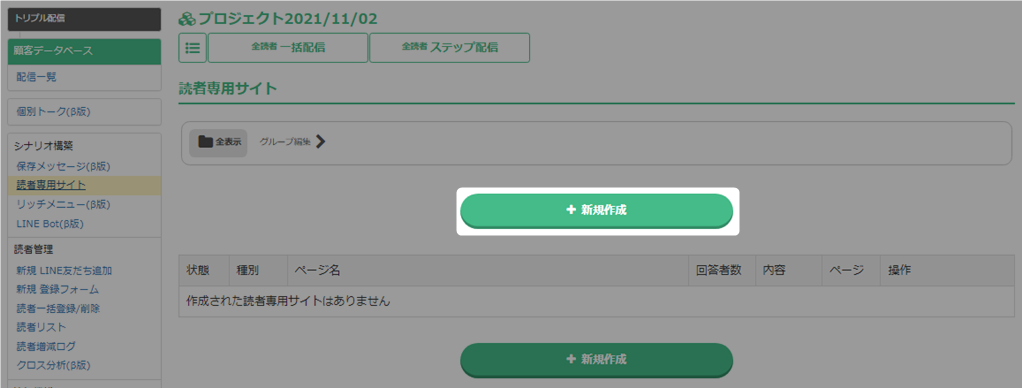The width and height of the screenshot is (1022, 388).
Task: Click the highlighted ＋新規作成 button
Action: click(x=597, y=211)
